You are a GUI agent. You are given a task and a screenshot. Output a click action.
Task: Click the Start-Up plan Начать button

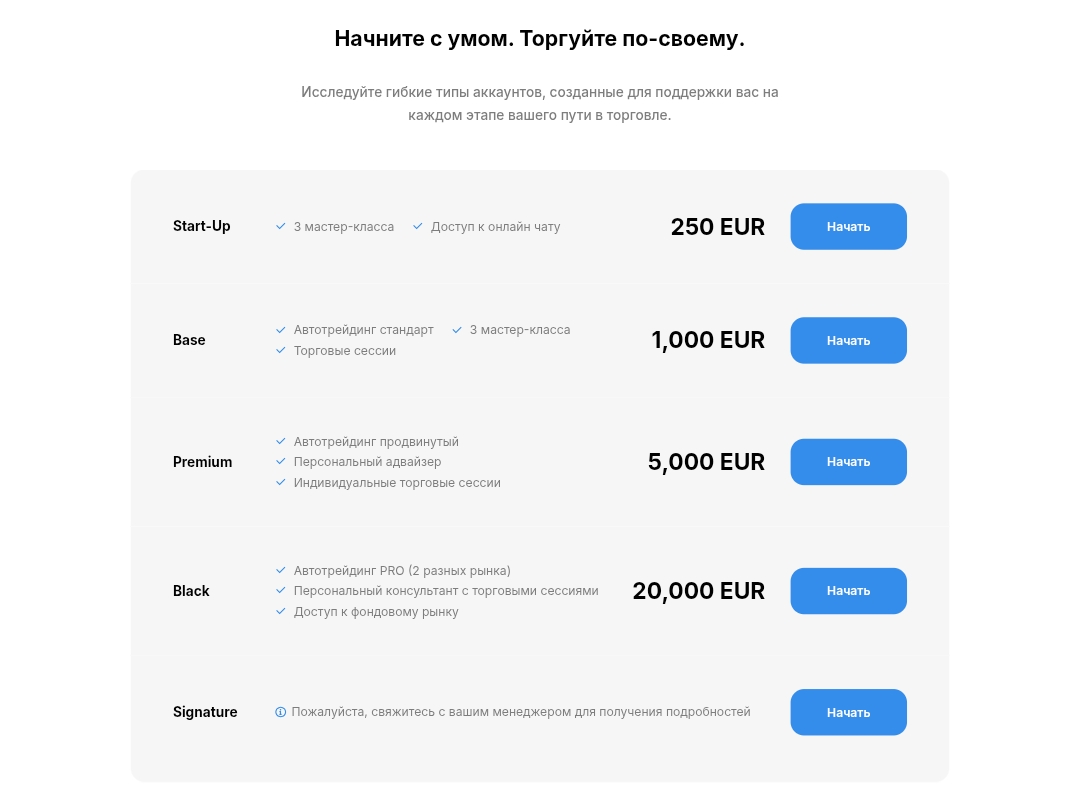848,227
